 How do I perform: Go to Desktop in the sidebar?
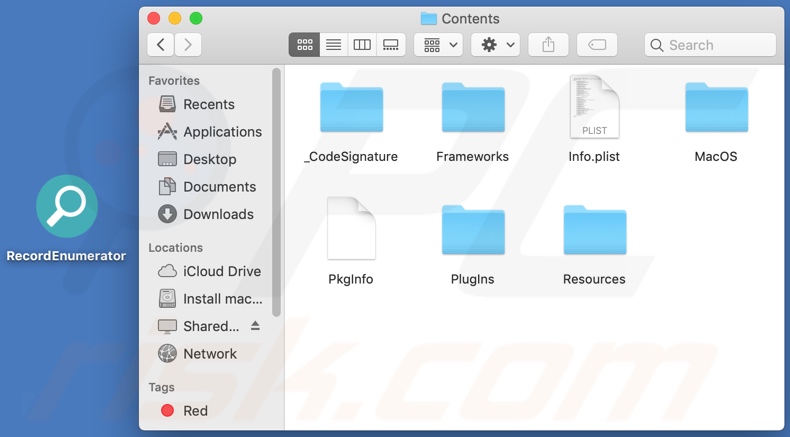tap(210, 159)
